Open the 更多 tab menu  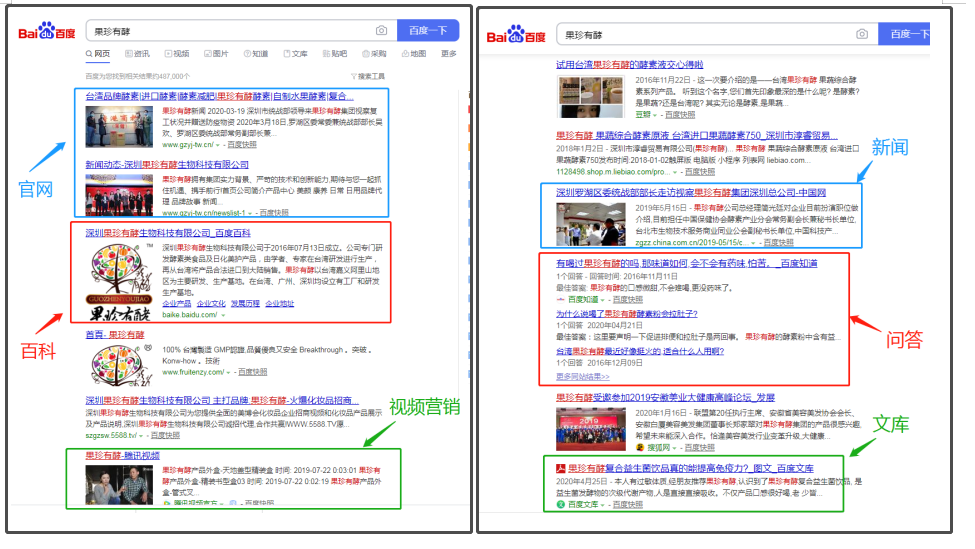pyautogui.click(x=449, y=54)
